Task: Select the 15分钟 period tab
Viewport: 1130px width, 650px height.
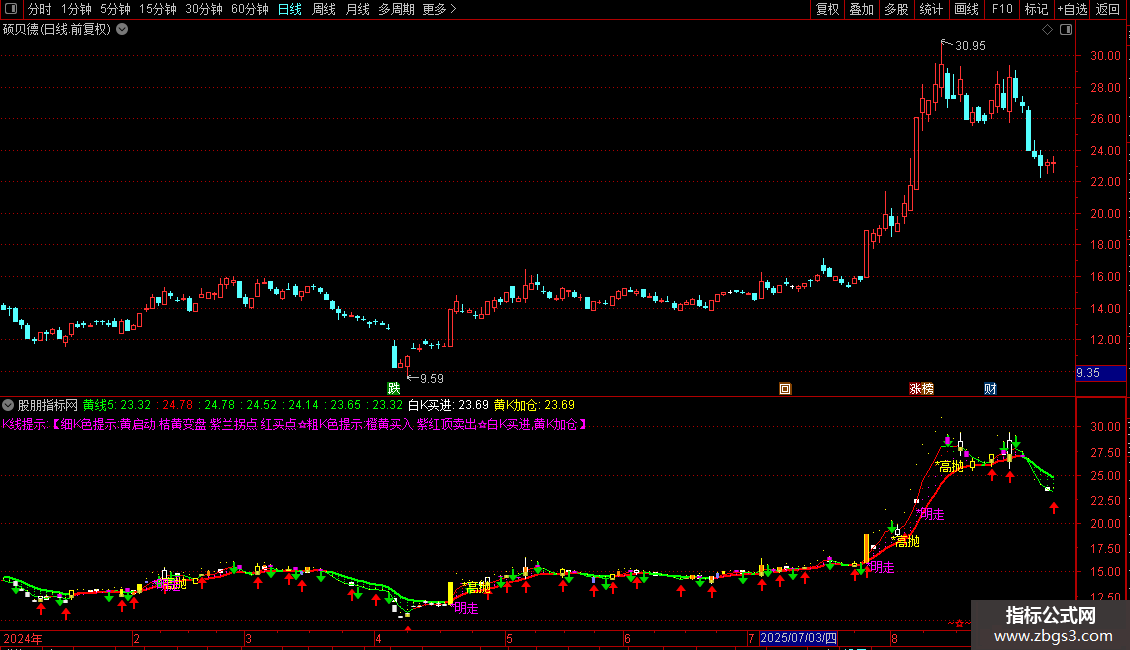Action: [x=157, y=9]
